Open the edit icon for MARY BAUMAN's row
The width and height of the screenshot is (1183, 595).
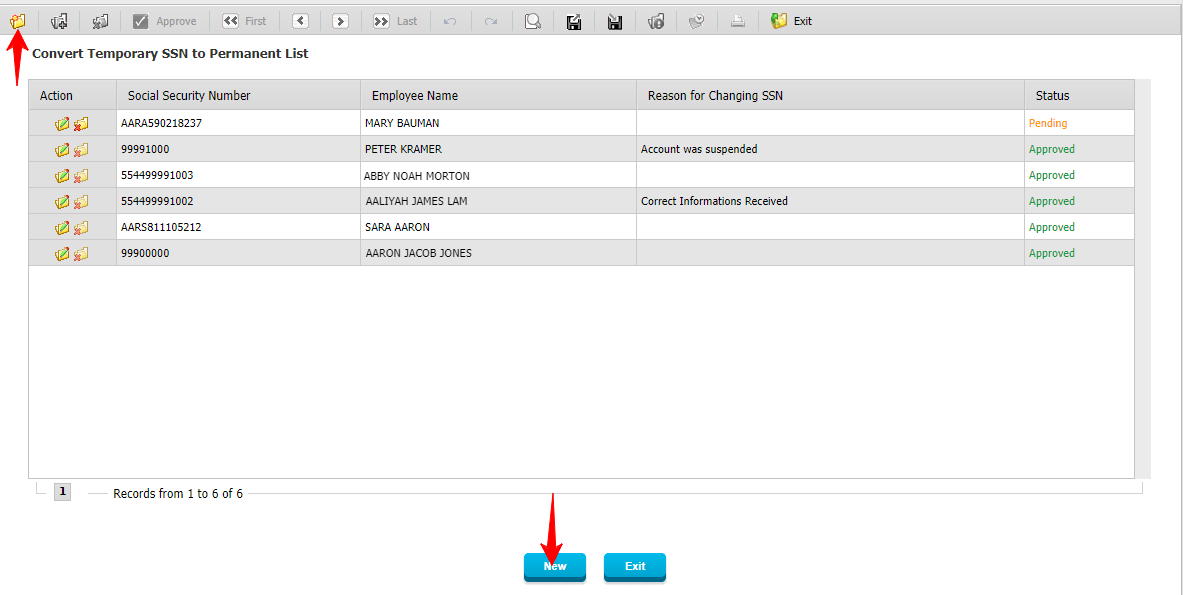pyautogui.click(x=60, y=123)
